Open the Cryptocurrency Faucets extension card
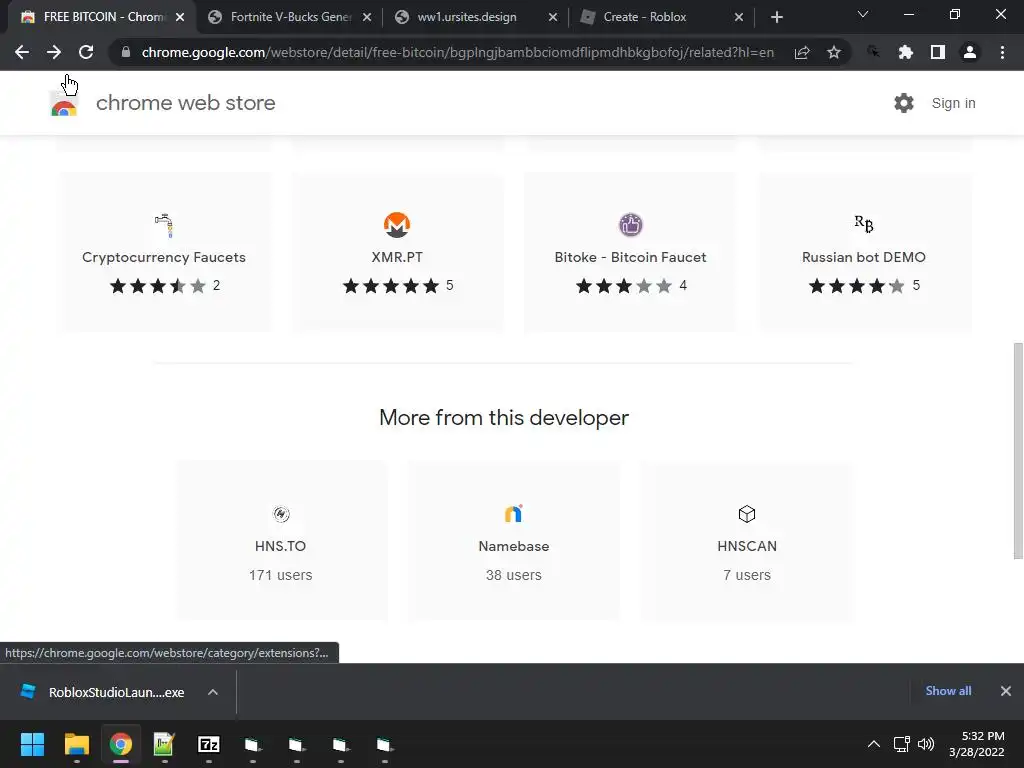1024x768 pixels. pos(164,252)
